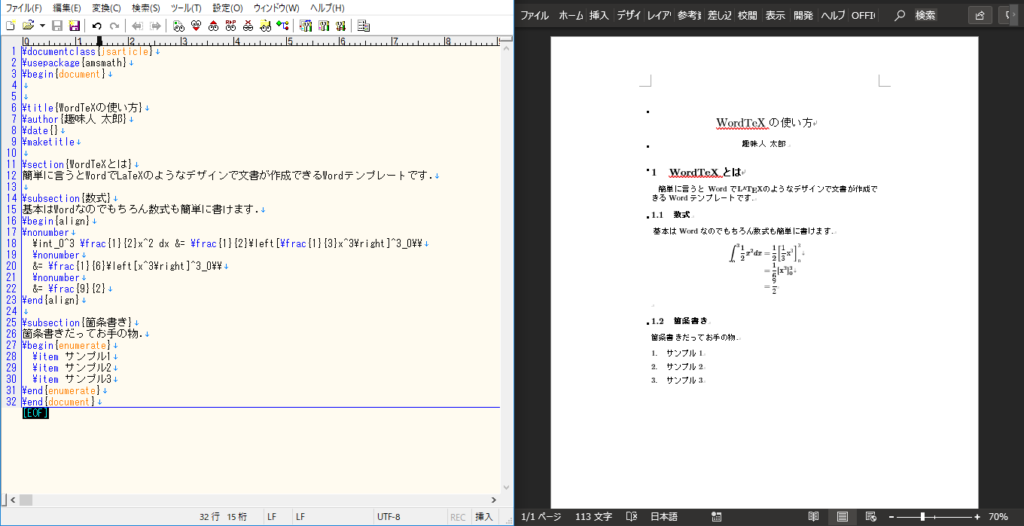Image resolution: width=1024 pixels, height=526 pixels.
Task: Click the Share icon in Word
Action: 978,15
